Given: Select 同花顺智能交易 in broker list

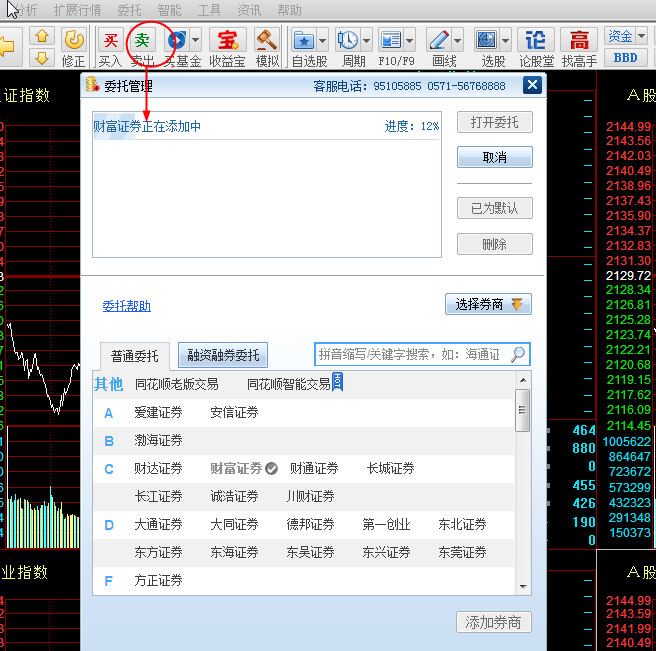Looking at the screenshot, I should pos(289,384).
